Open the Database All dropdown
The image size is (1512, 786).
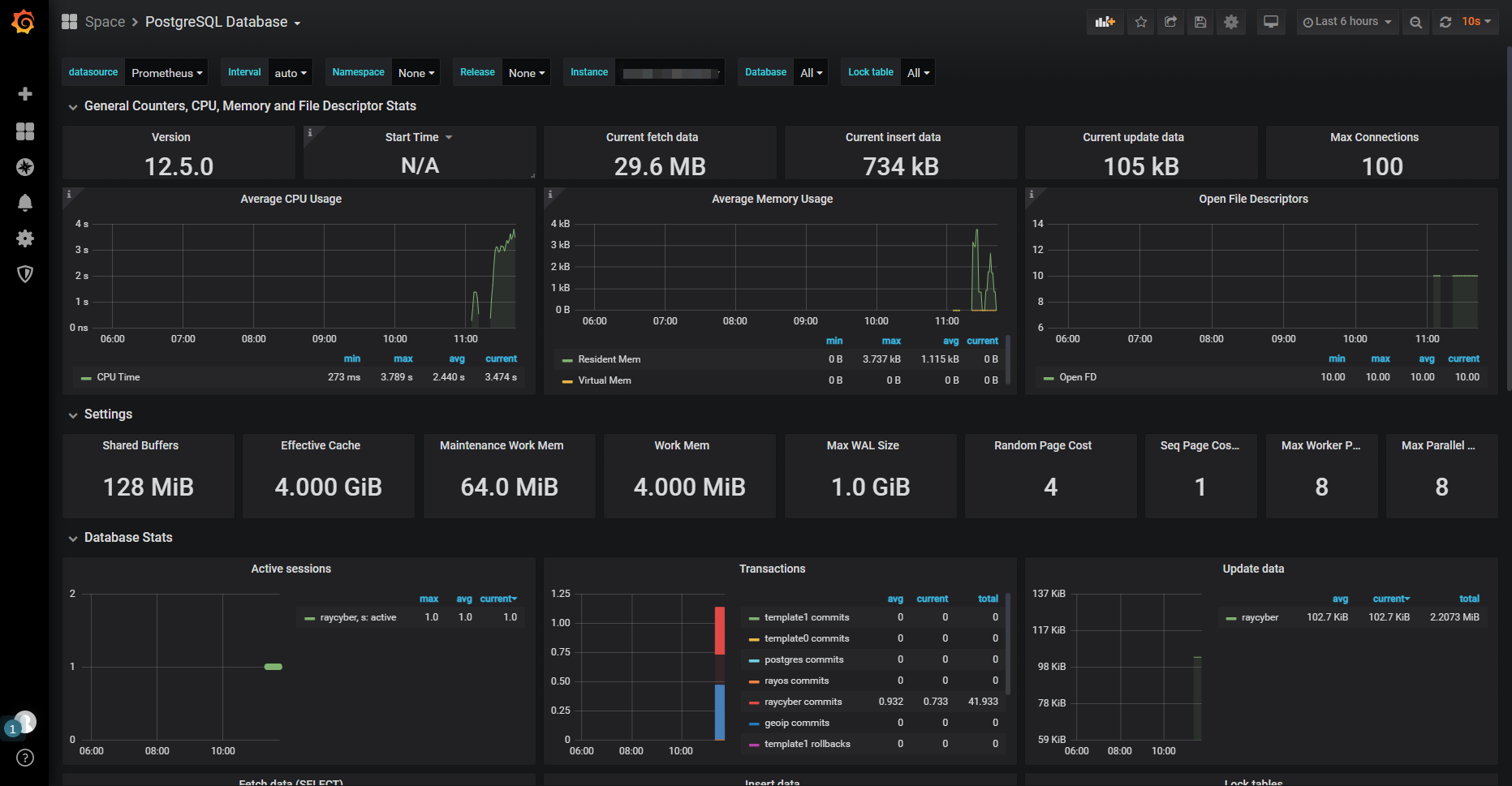(x=811, y=72)
